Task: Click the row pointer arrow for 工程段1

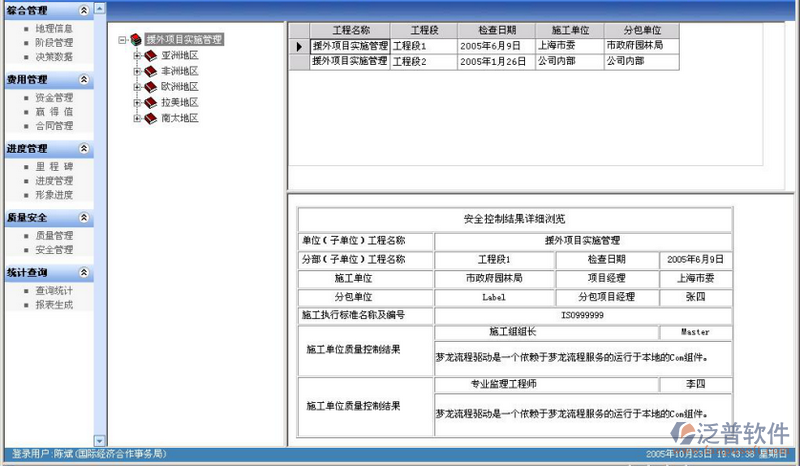Action: coord(298,46)
